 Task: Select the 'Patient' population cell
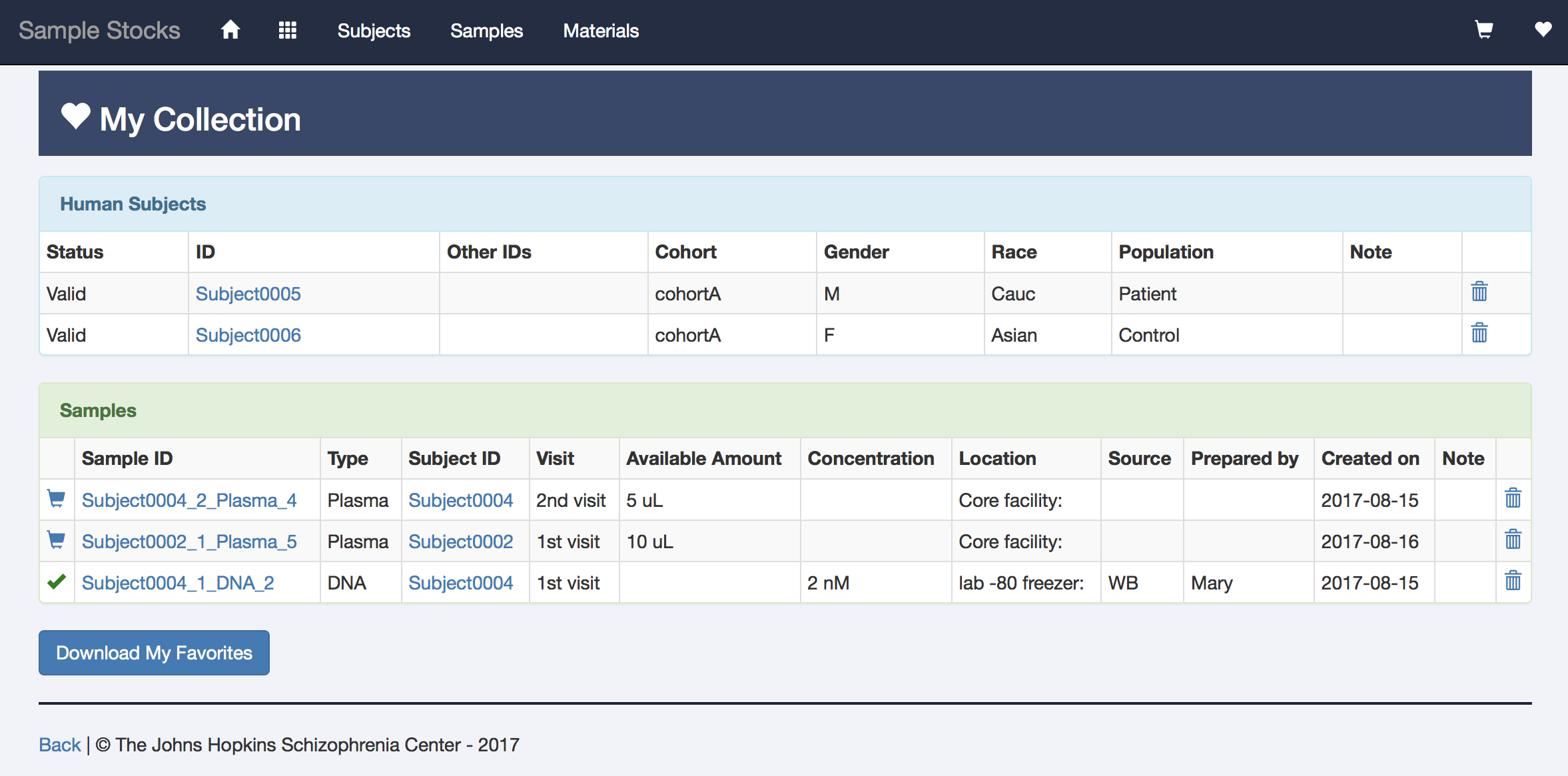pos(1226,294)
